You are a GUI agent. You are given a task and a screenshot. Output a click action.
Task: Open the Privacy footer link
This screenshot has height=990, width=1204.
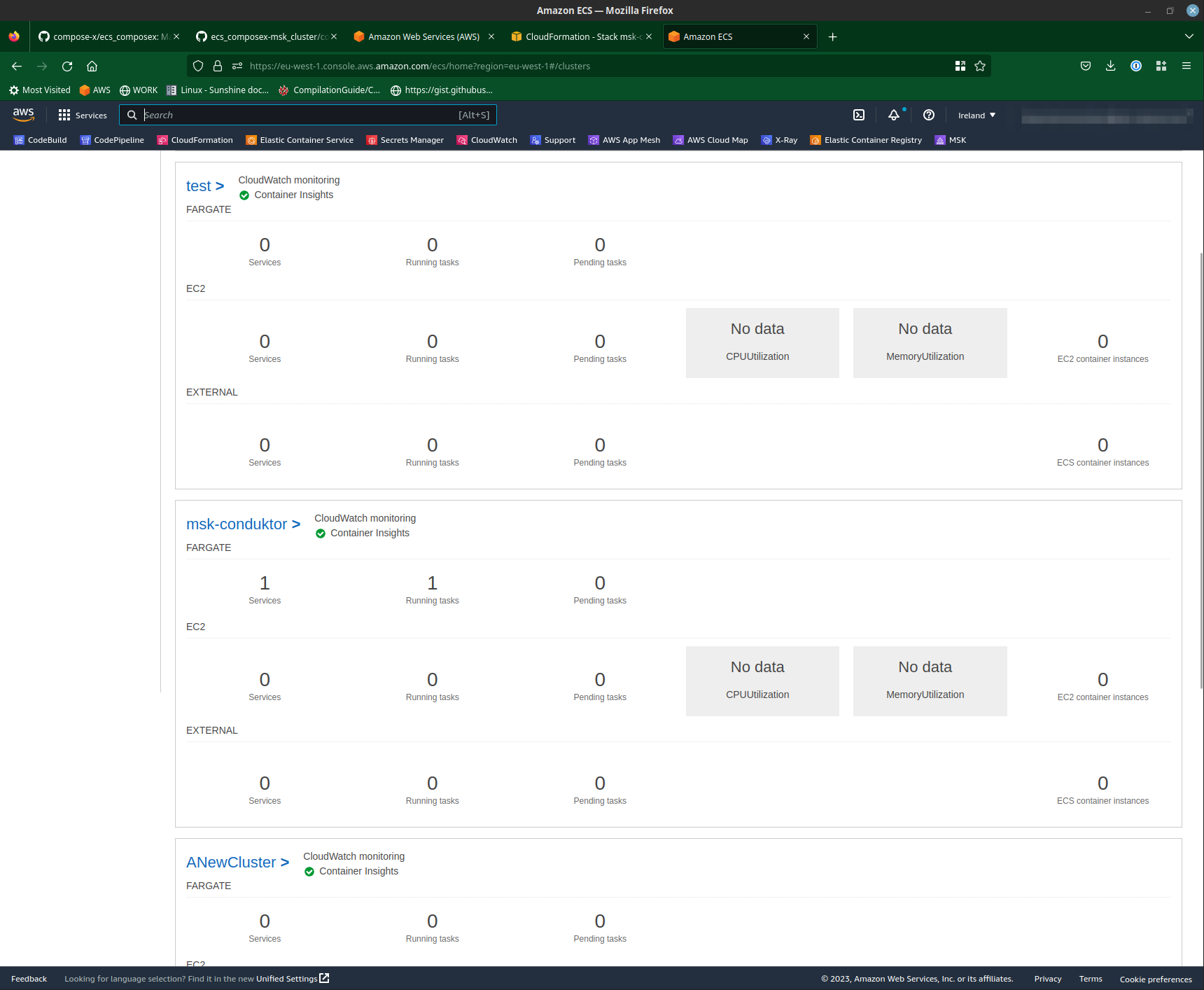(1048, 979)
